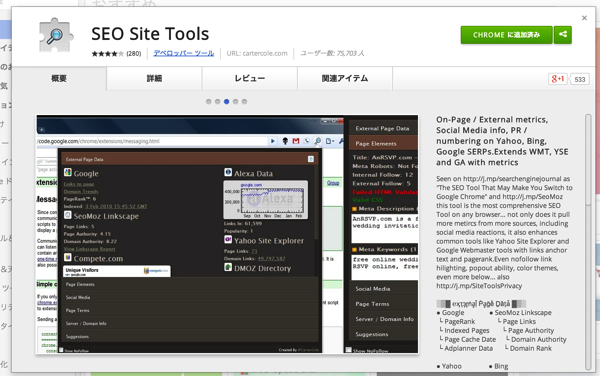Close the extension details dialog
Image resolution: width=600 pixels, height=376 pixels.
click(x=584, y=18)
